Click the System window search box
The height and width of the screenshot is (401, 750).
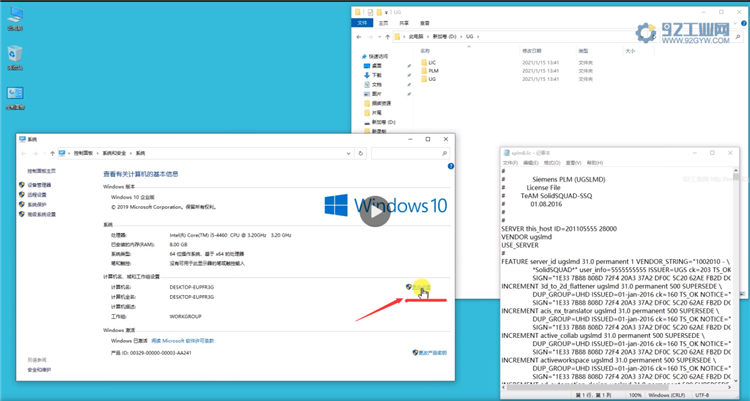click(x=410, y=153)
